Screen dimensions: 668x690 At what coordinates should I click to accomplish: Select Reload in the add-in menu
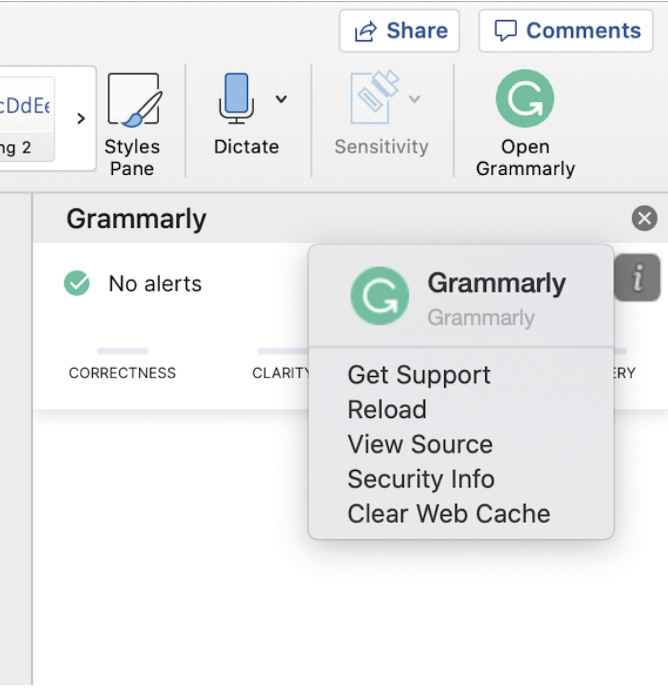(387, 410)
